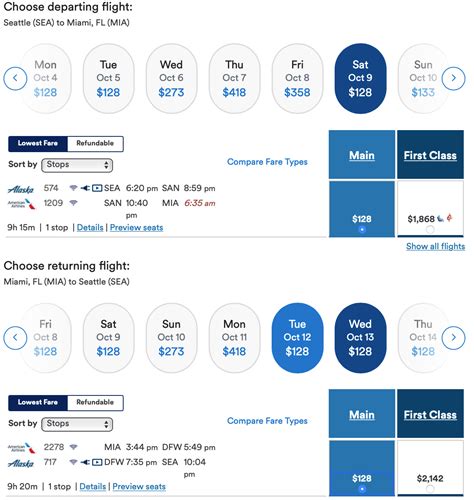The height and width of the screenshot is (500, 474).
Task: Click the Wi-Fi icon on flight 574
Action: point(73,188)
